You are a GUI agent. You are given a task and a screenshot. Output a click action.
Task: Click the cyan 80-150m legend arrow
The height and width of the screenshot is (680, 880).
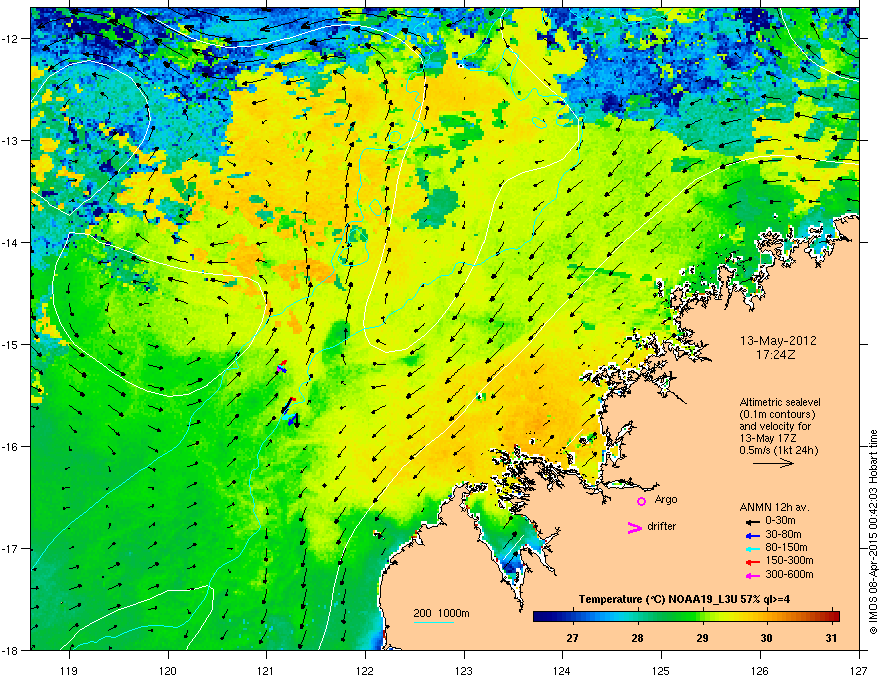[x=753, y=548]
